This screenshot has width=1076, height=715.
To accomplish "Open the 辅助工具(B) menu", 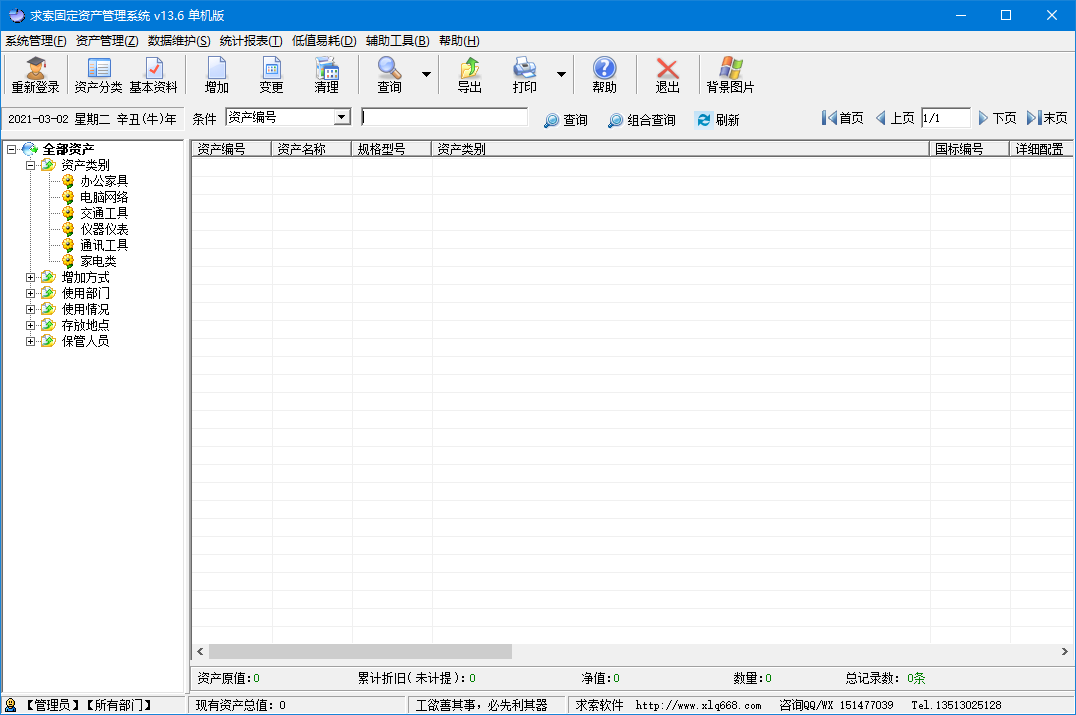I will click(x=397, y=41).
